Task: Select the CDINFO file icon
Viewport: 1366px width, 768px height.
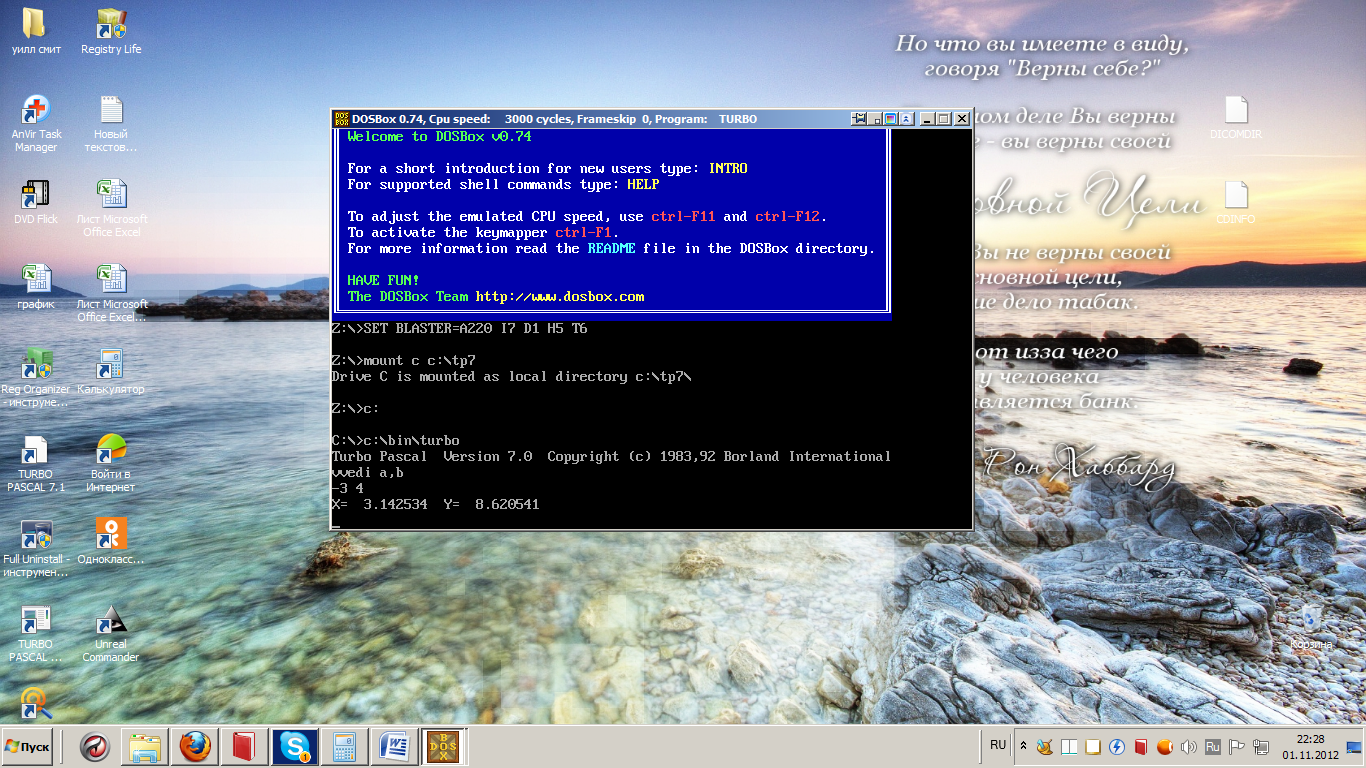Action: [x=1236, y=202]
